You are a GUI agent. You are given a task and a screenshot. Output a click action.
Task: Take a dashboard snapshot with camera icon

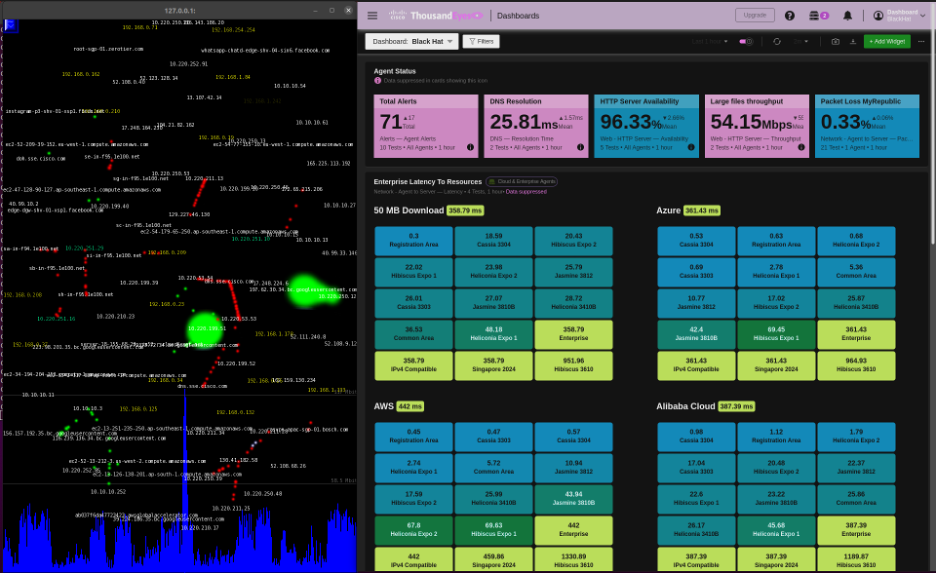coord(836,41)
